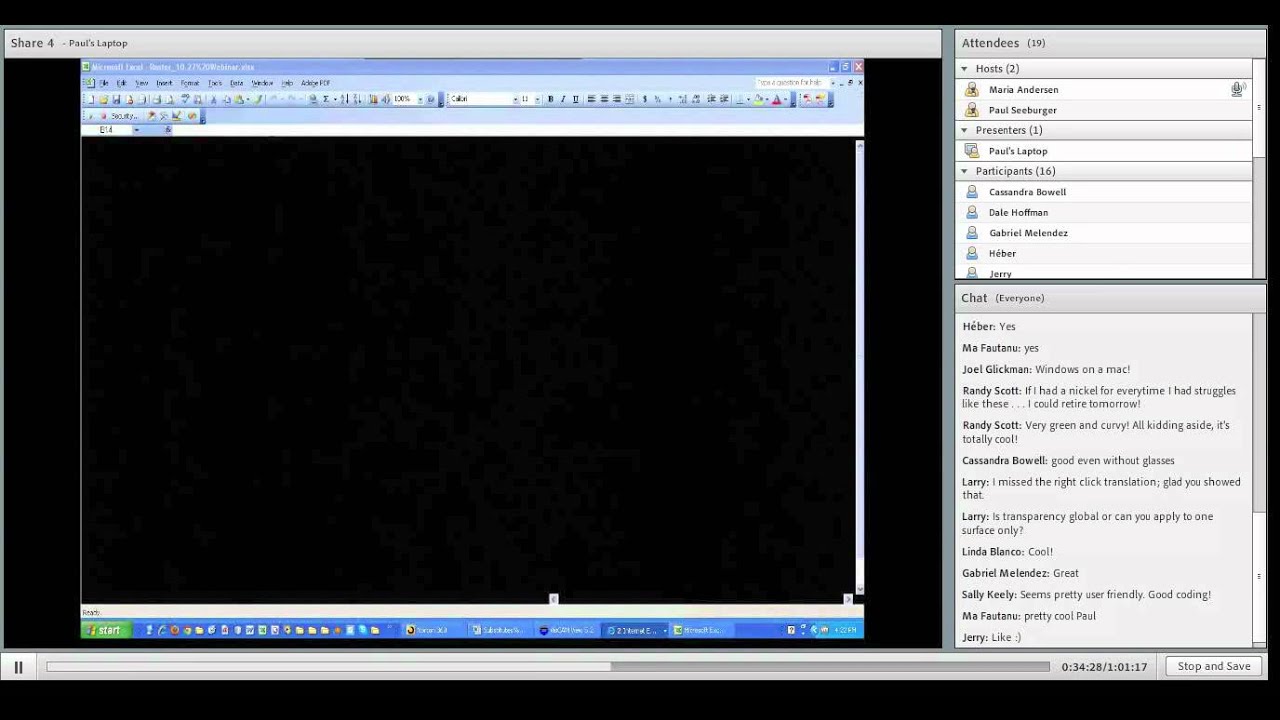Screen dimensions: 1280x720
Task: Click the Borders icon in Excel toolbar
Action: tap(740, 99)
